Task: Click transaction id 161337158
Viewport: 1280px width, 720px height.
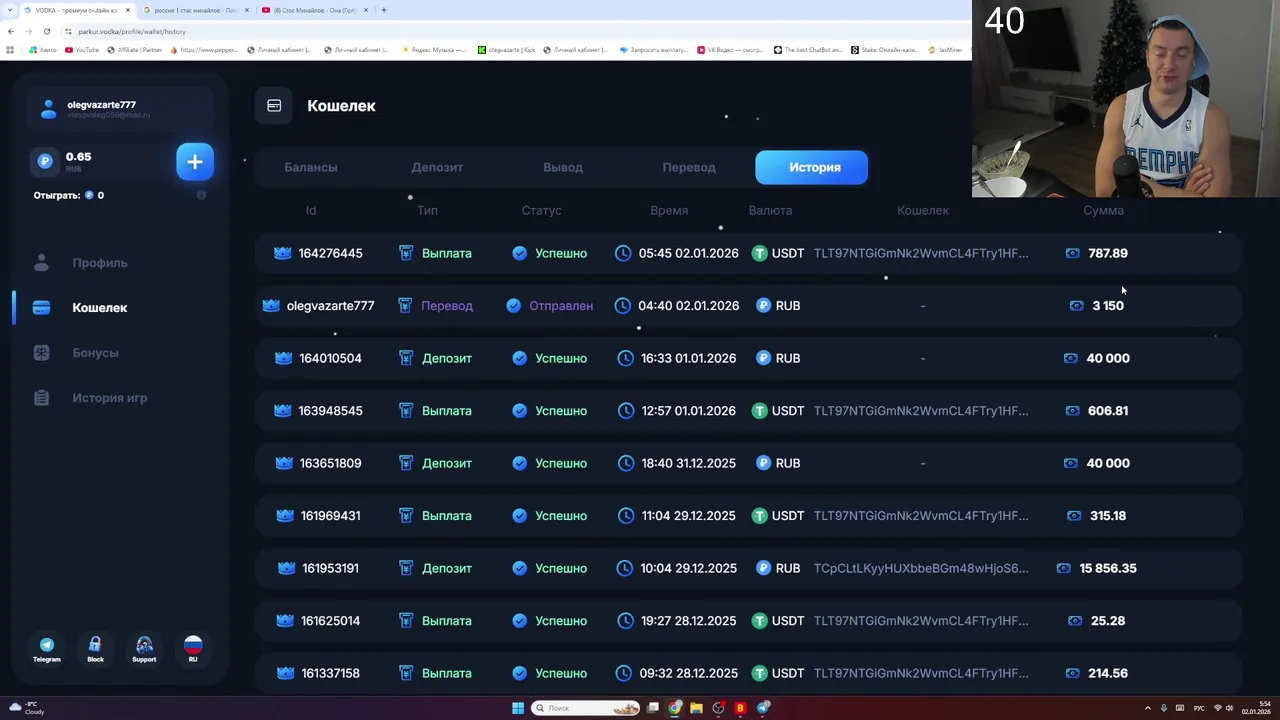Action: (x=330, y=673)
